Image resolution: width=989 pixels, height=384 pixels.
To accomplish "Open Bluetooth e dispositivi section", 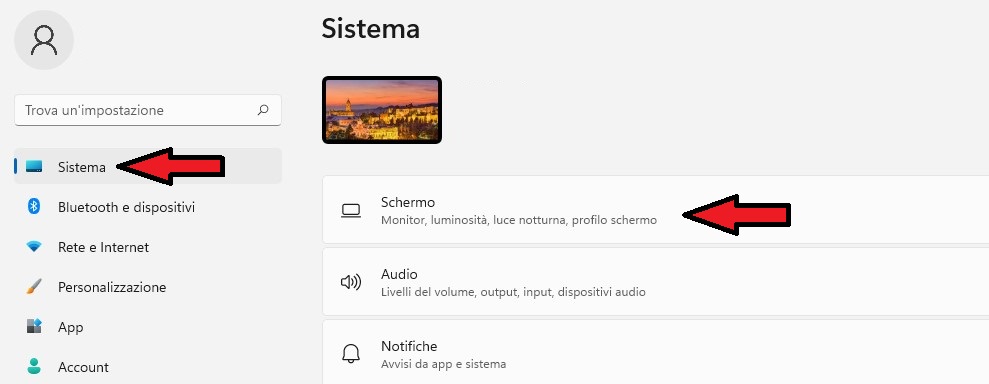I will (148, 207).
